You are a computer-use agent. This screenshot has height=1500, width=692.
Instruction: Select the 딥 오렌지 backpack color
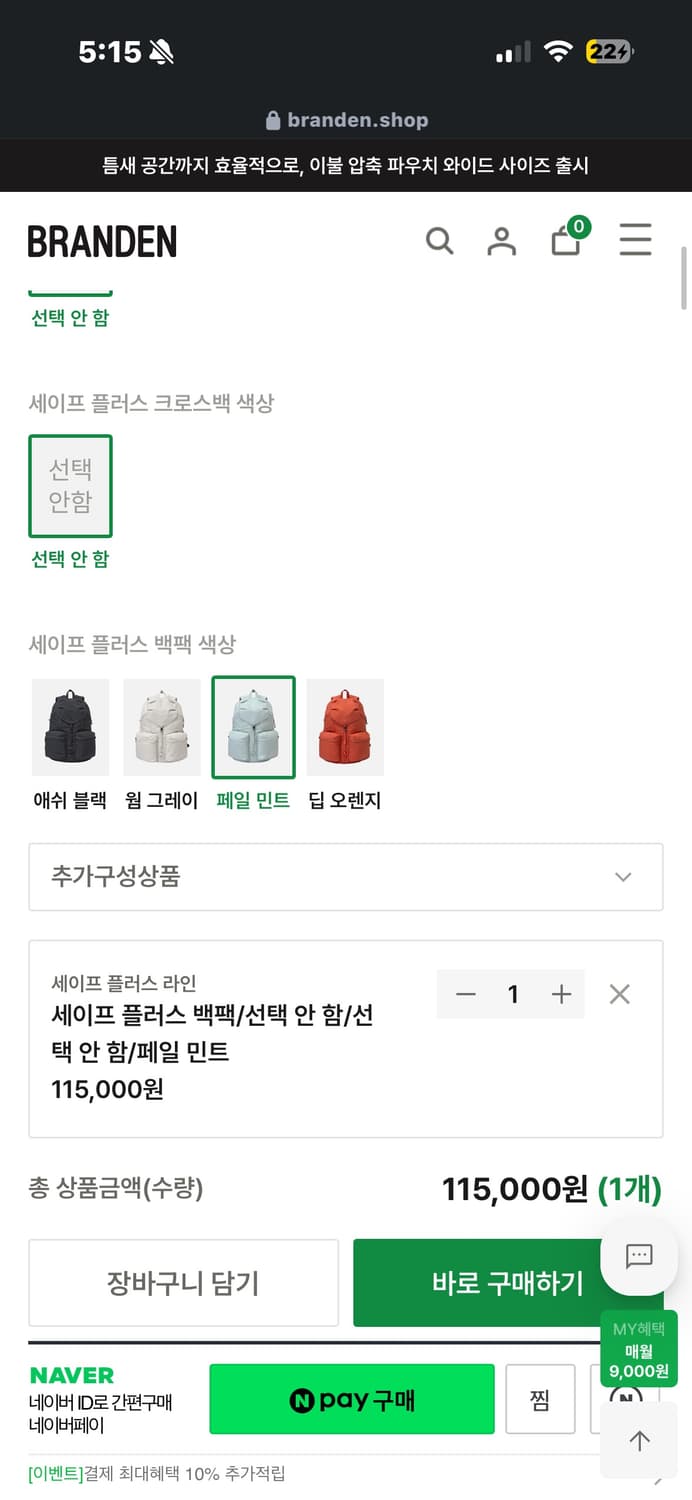(345, 727)
